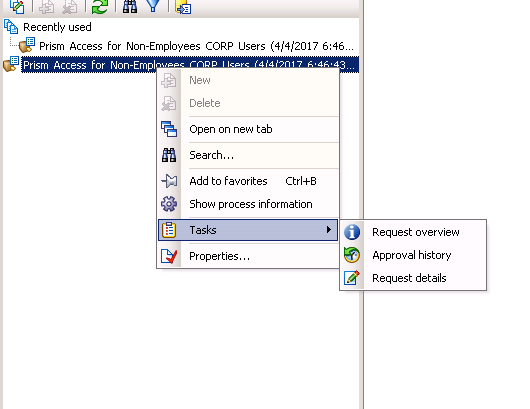Screen dimensions: 530x409
Task: Click the edit document icon in toolbar
Action: (x=17, y=6)
